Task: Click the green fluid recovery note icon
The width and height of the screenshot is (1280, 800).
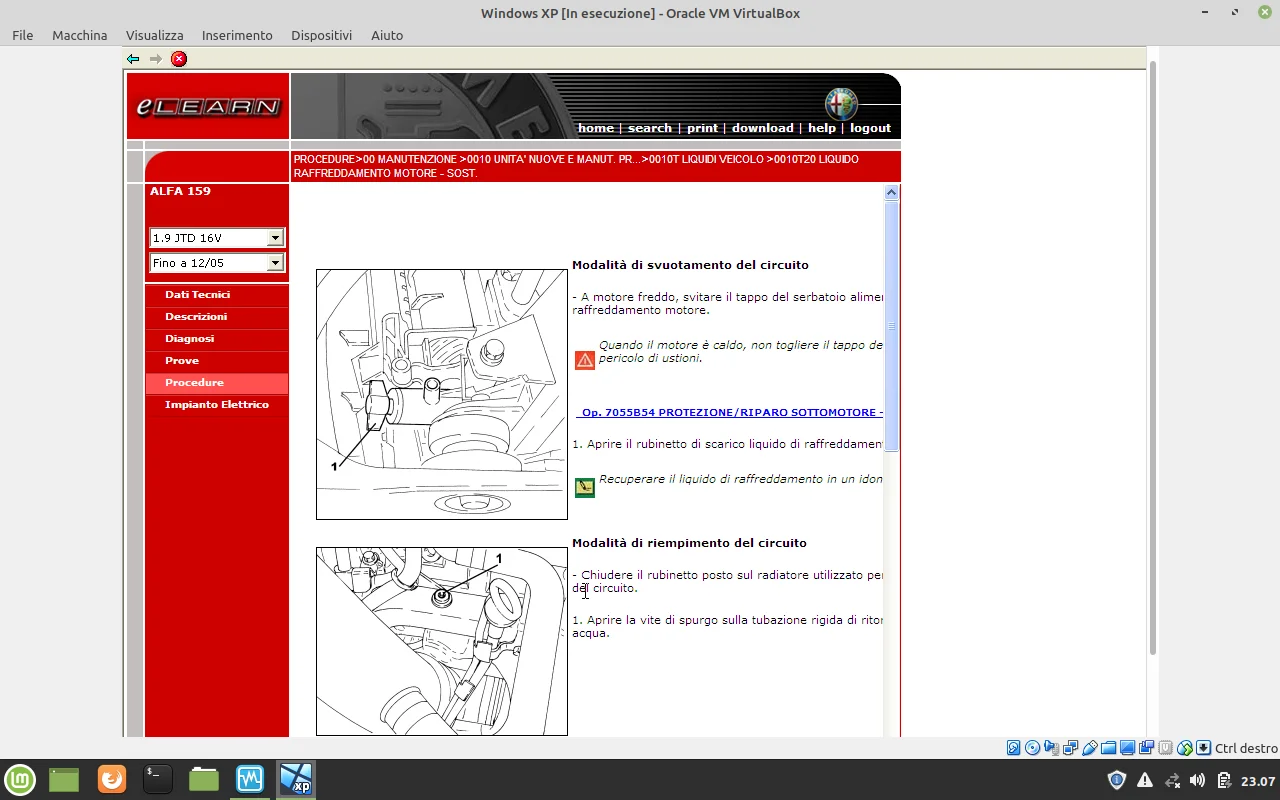Action: [x=585, y=487]
